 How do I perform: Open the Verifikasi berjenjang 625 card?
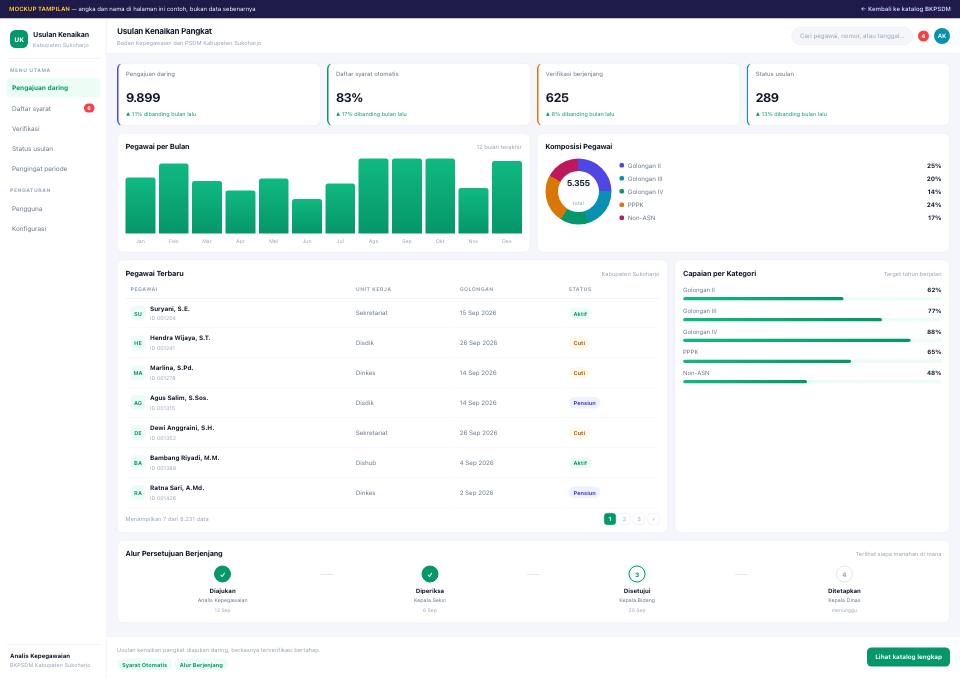coord(638,94)
